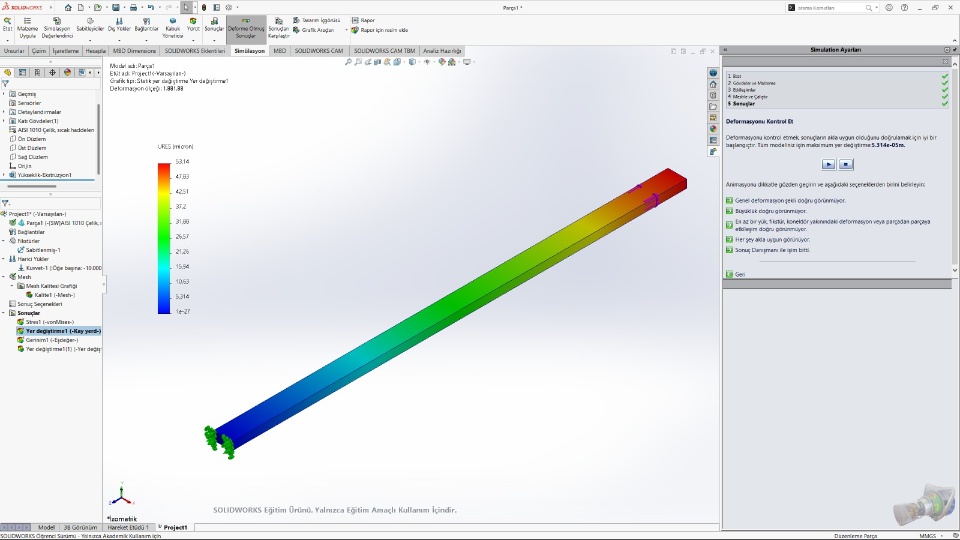Collapse the Sonuçlar tree node
Viewport: 960px width, 540px height.
click(4, 313)
